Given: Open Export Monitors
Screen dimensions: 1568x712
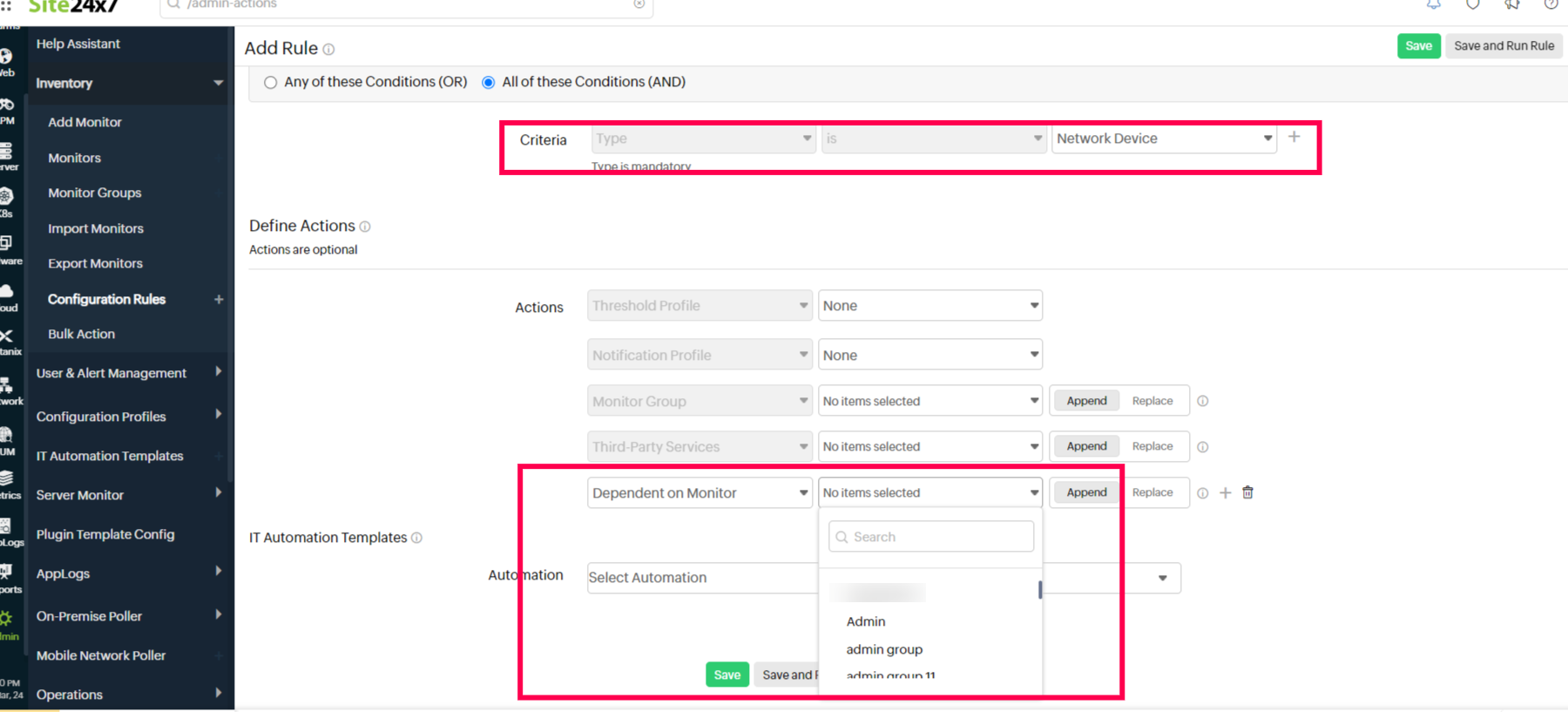Looking at the screenshot, I should [95, 263].
